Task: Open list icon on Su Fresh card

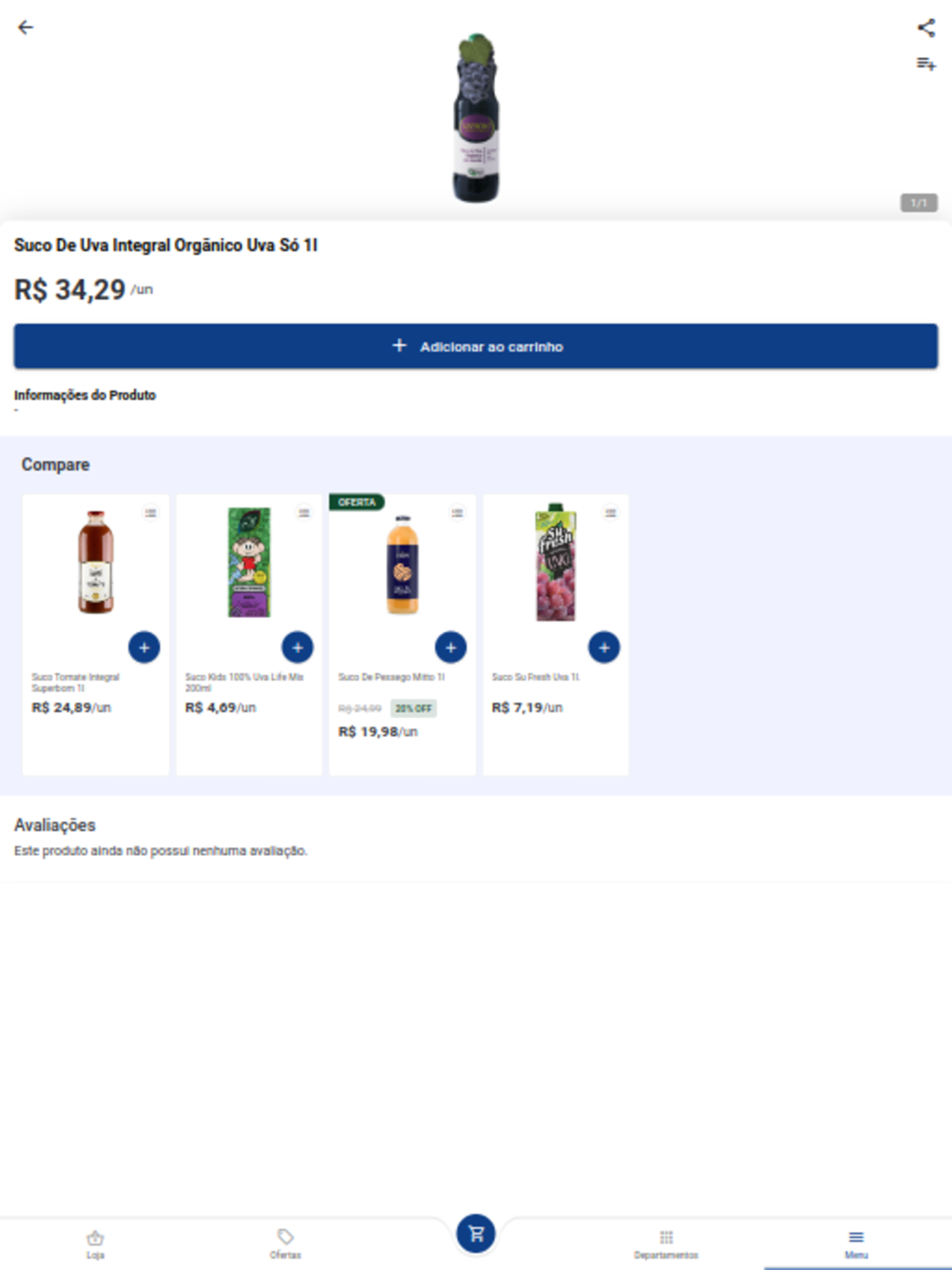Action: point(610,513)
